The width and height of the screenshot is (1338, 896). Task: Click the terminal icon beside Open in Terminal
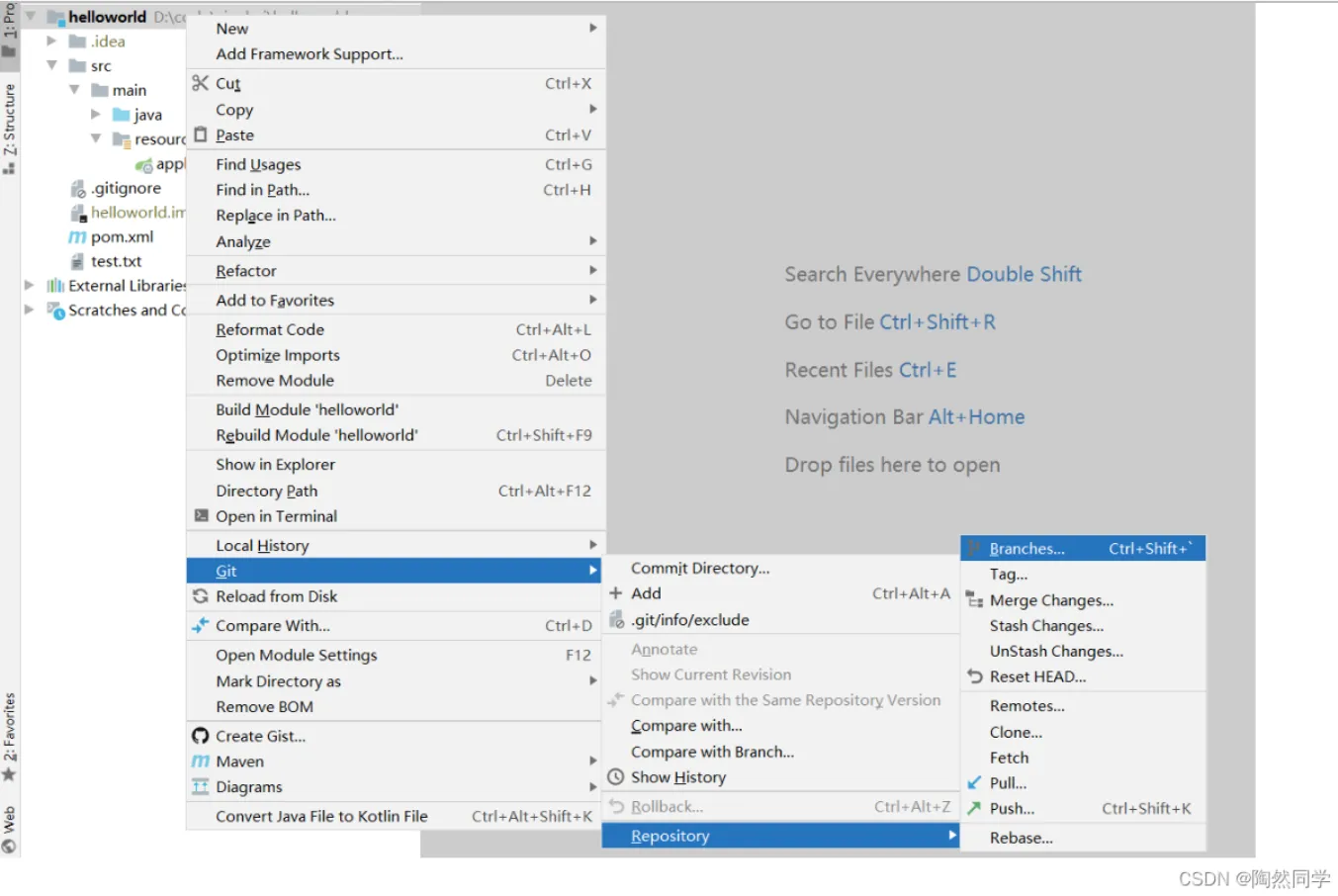[201, 515]
